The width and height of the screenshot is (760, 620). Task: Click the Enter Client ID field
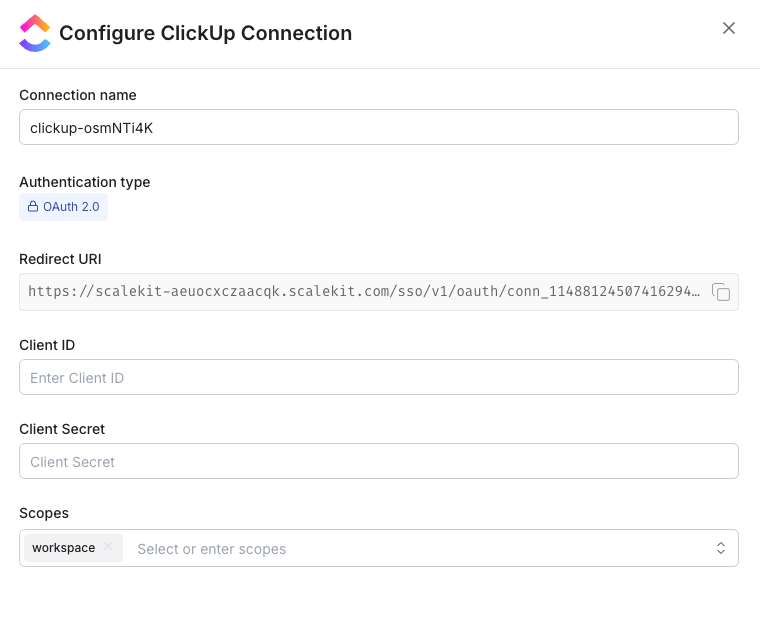pyautogui.click(x=379, y=377)
